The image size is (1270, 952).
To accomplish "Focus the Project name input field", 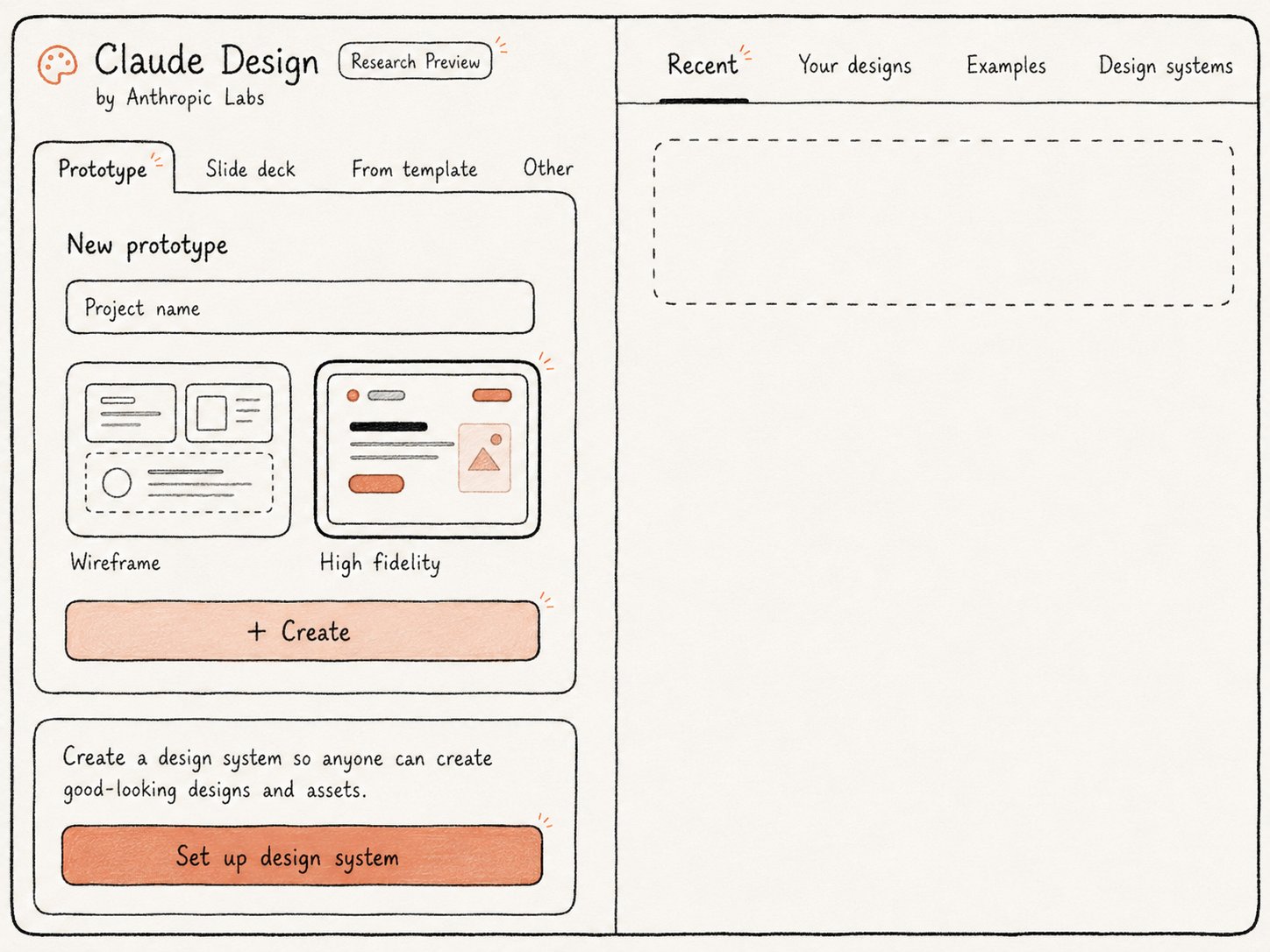I will pos(300,307).
